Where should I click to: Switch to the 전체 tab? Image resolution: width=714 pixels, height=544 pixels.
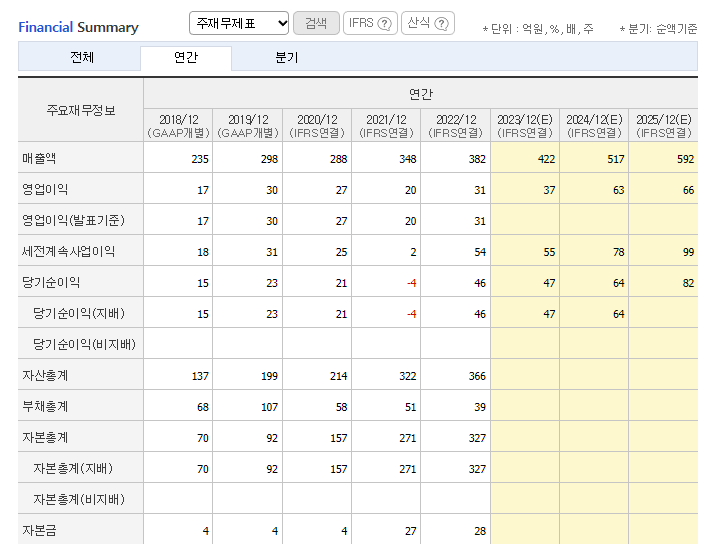point(82,57)
